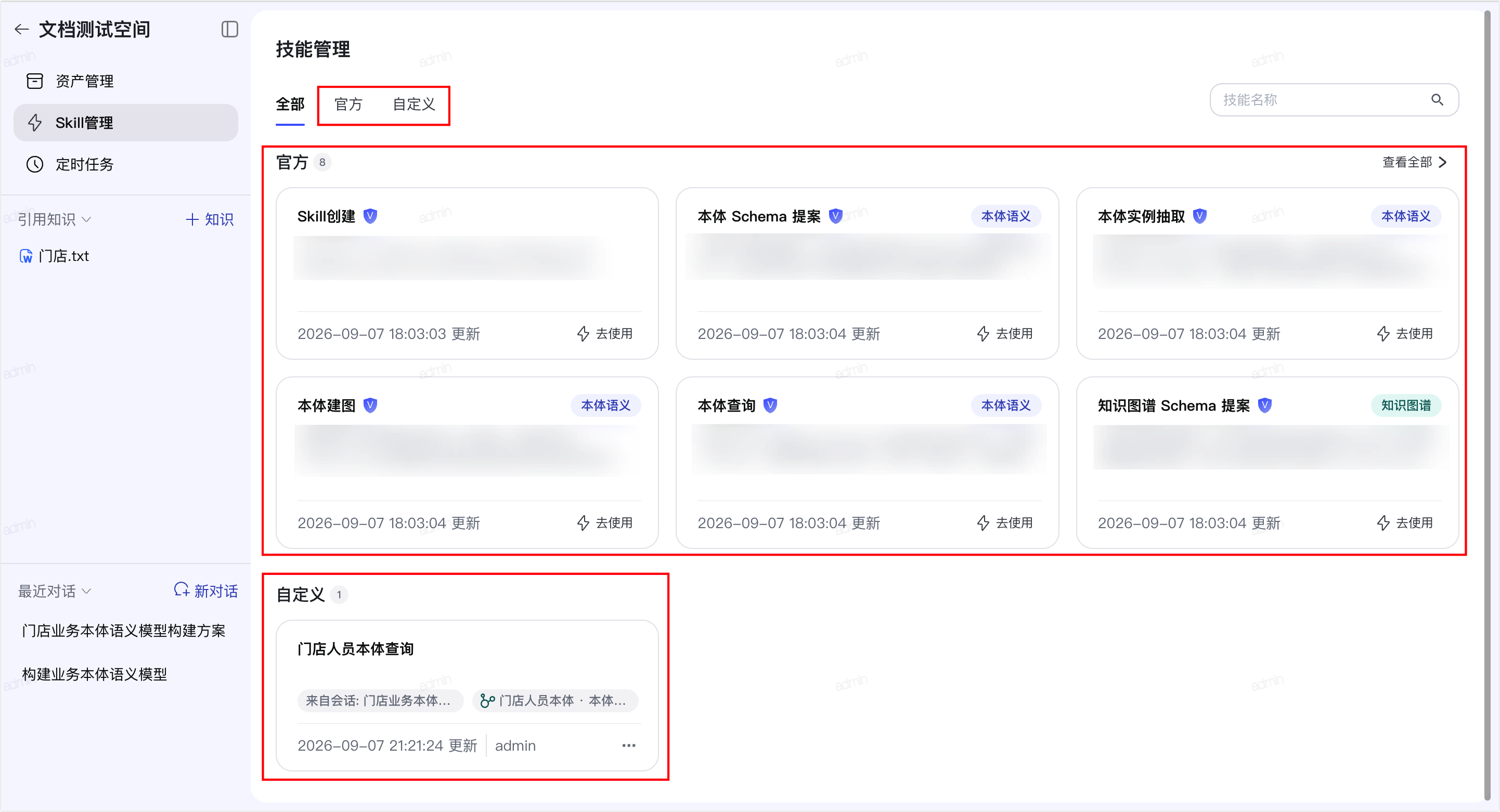Screen dimensions: 1500x812
Task: Click the search magnifier icon
Action: coord(1437,99)
